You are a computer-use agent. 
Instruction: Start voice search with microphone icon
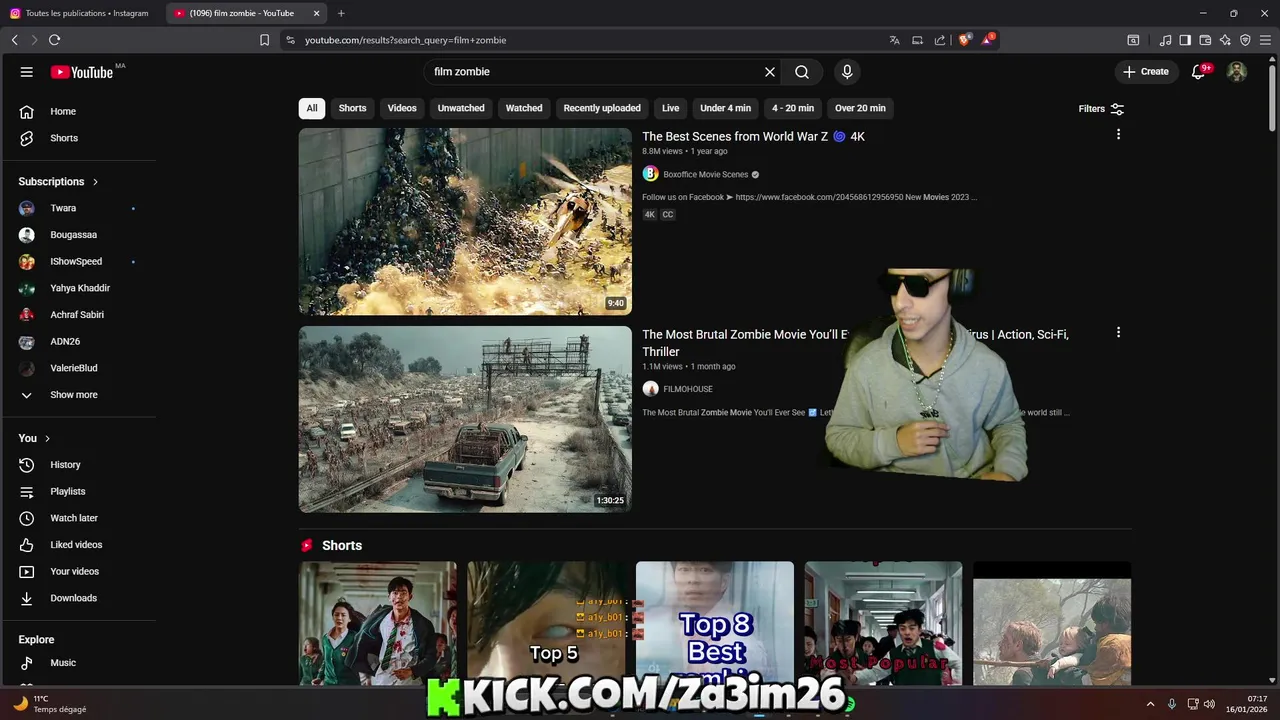(x=847, y=72)
